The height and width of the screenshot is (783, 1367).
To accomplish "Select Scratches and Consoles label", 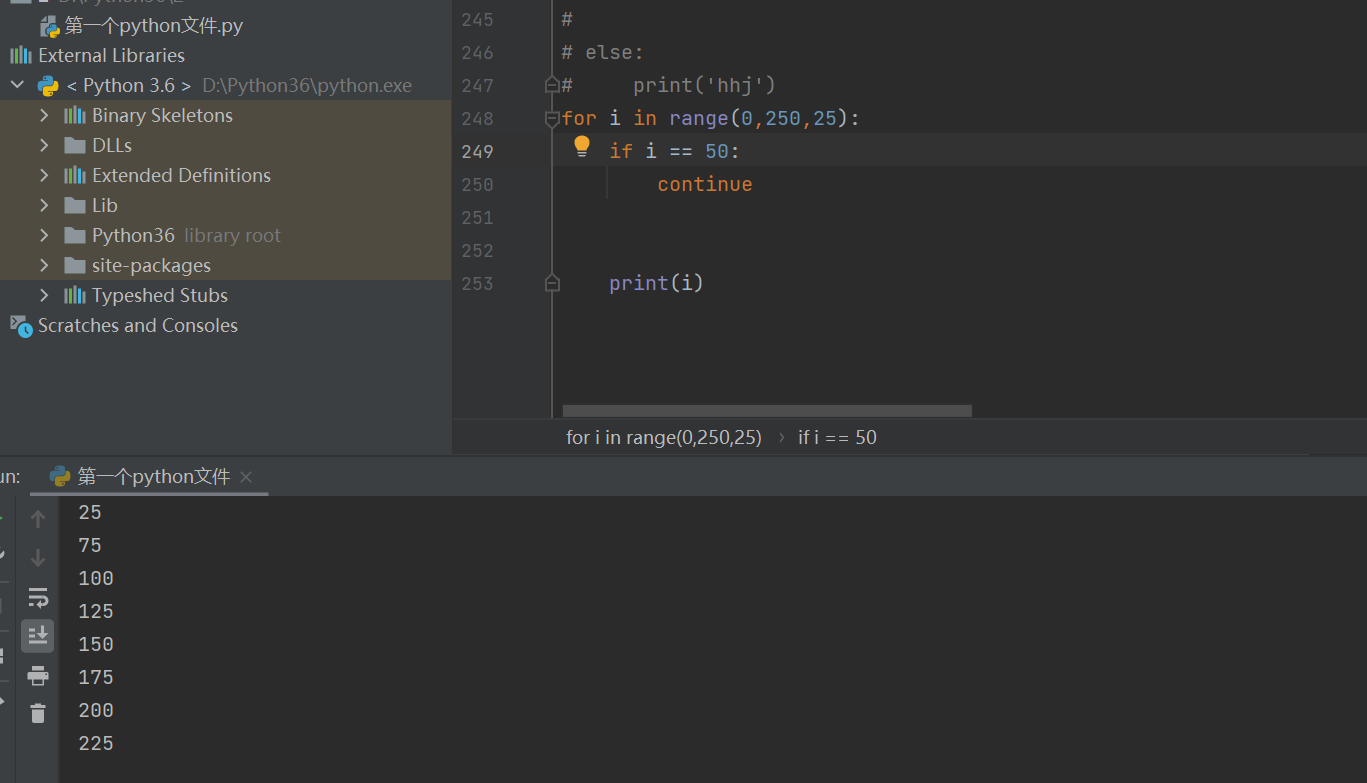I will [138, 325].
